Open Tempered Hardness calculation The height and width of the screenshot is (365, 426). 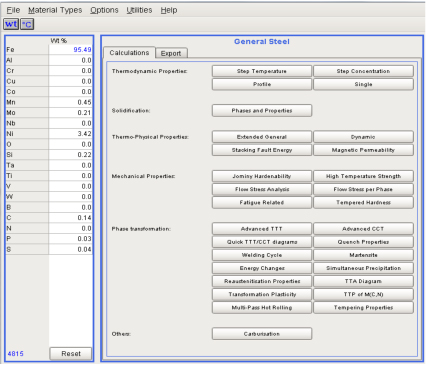363,202
